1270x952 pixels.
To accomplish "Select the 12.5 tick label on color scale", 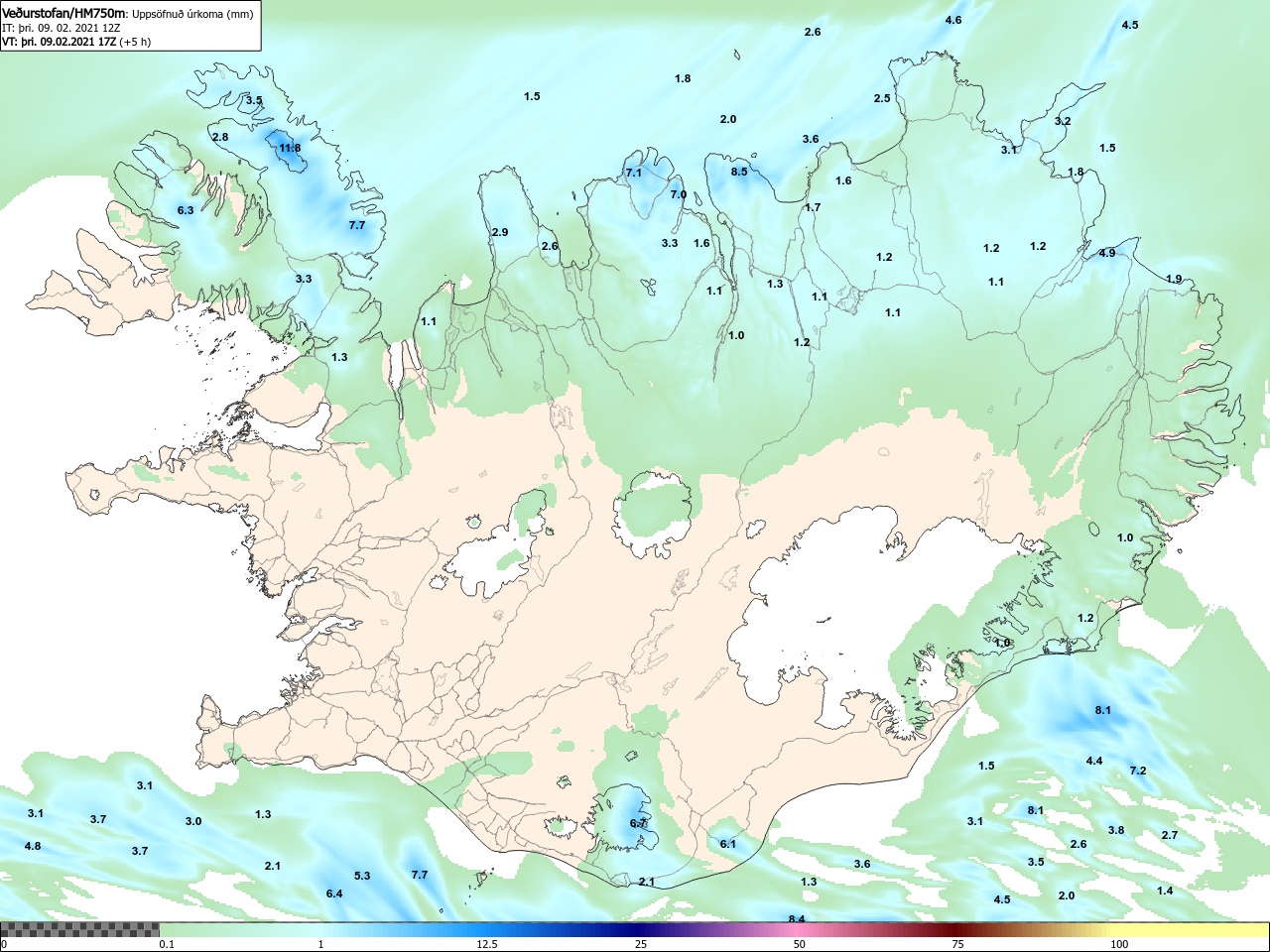I will click(x=487, y=944).
